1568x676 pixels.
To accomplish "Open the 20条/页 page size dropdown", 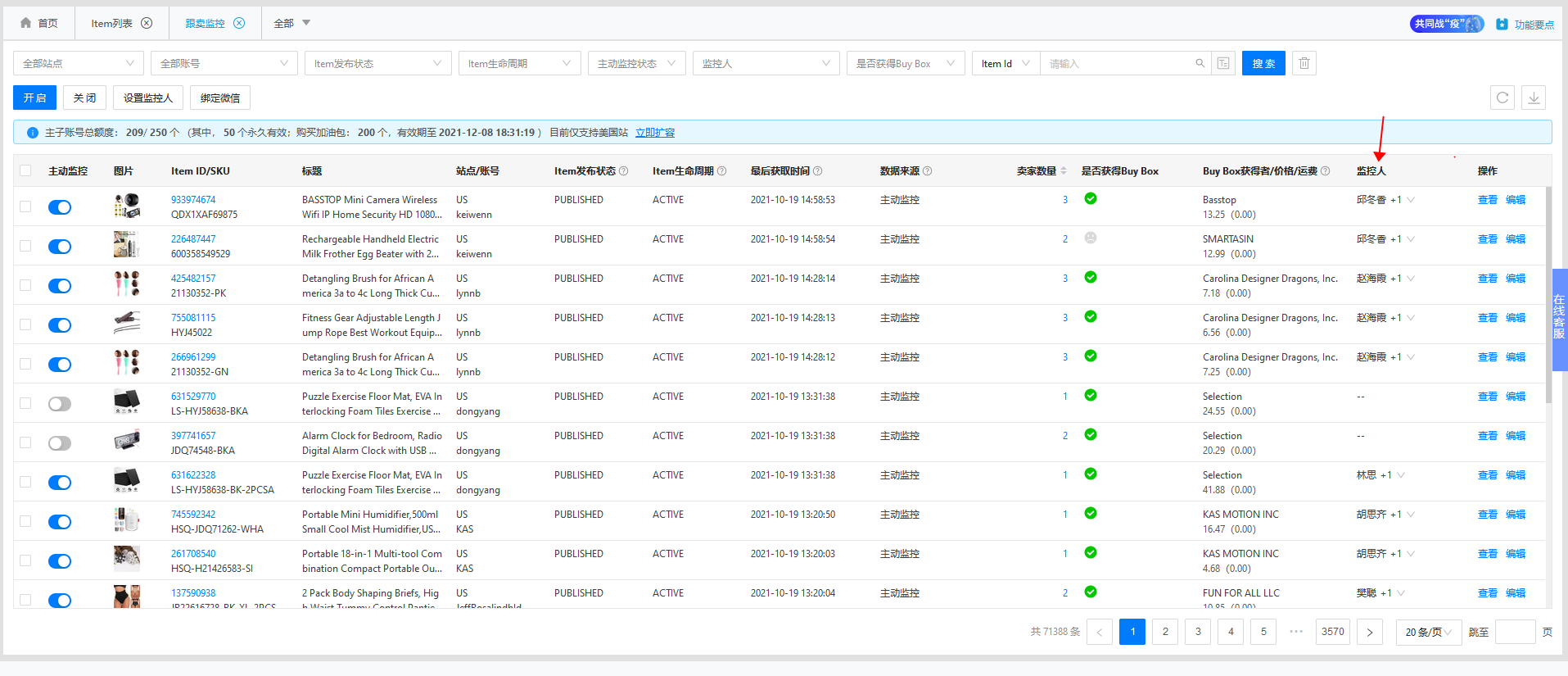I will pyautogui.click(x=1428, y=632).
